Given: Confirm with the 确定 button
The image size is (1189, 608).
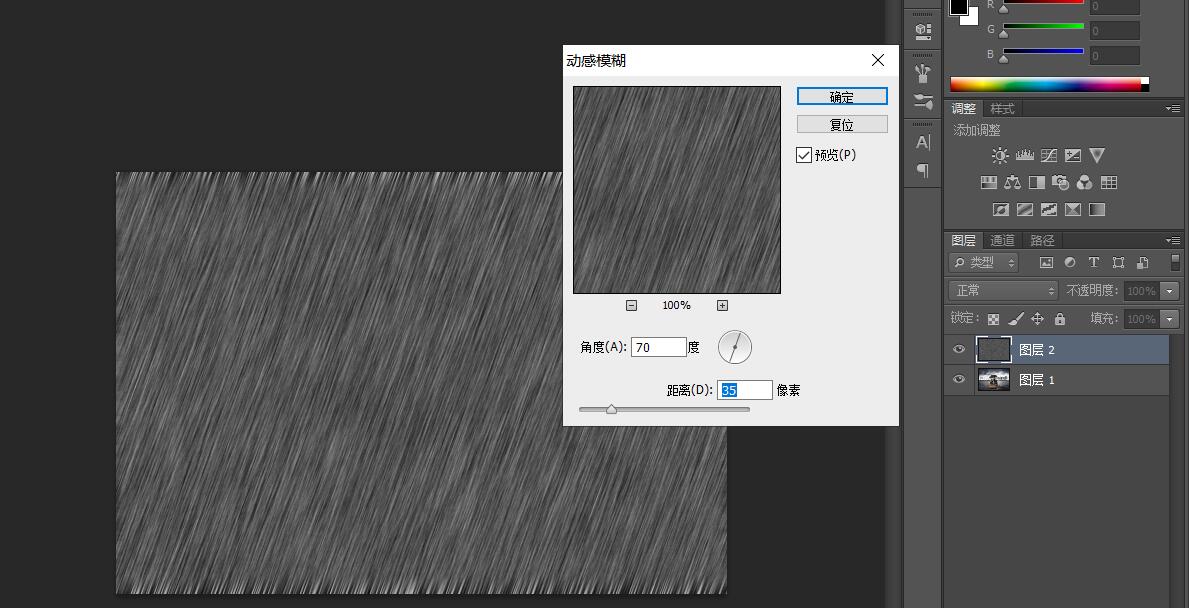Looking at the screenshot, I should pyautogui.click(x=841, y=96).
